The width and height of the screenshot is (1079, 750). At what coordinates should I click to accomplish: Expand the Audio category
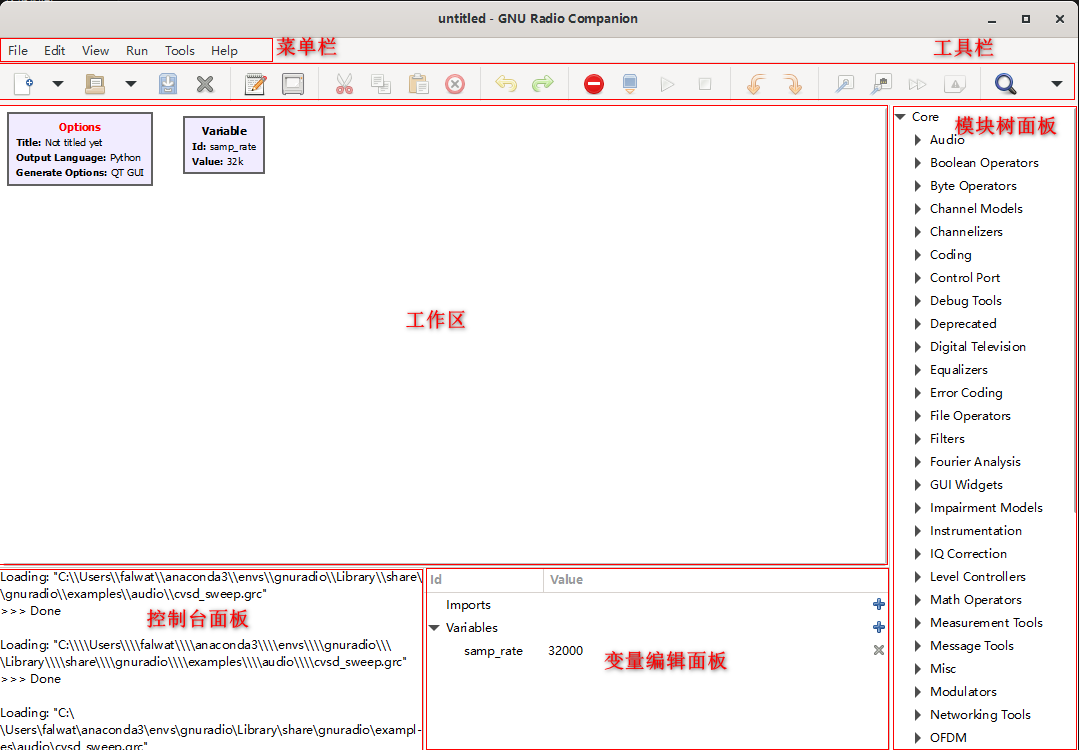coord(917,140)
